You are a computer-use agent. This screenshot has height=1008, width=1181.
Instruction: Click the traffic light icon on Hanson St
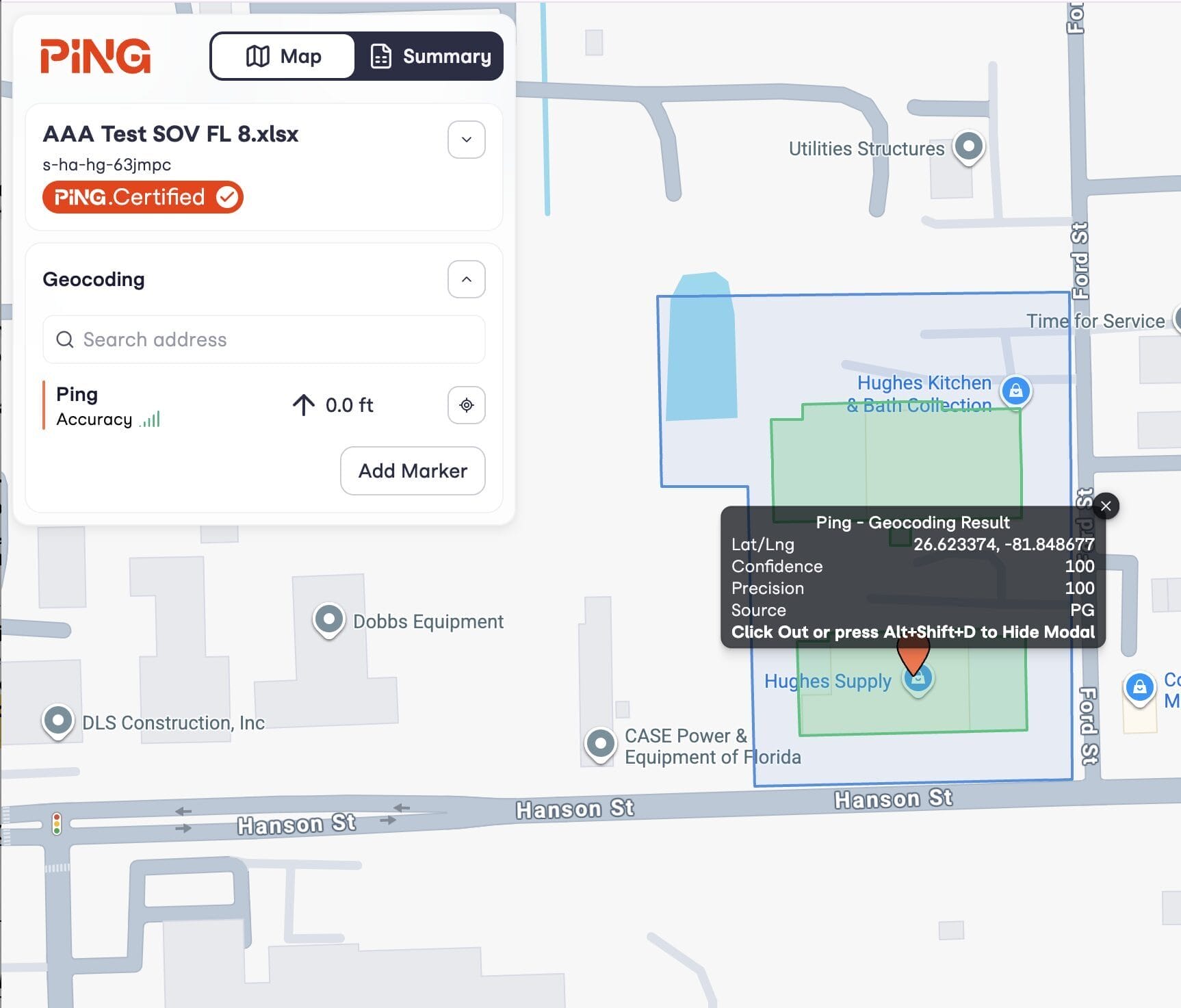coord(57,823)
